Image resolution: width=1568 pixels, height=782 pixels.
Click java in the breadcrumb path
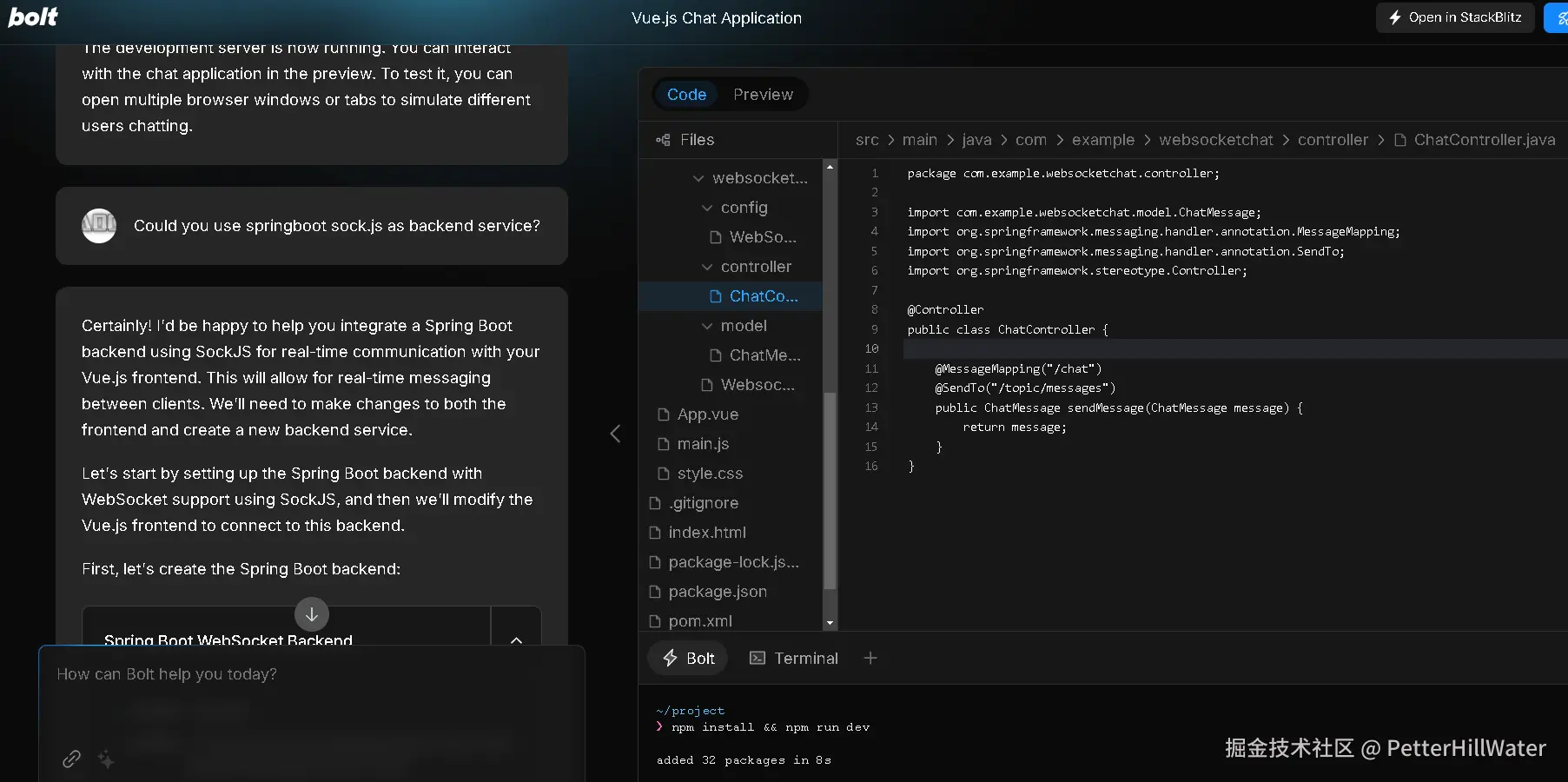coord(976,140)
